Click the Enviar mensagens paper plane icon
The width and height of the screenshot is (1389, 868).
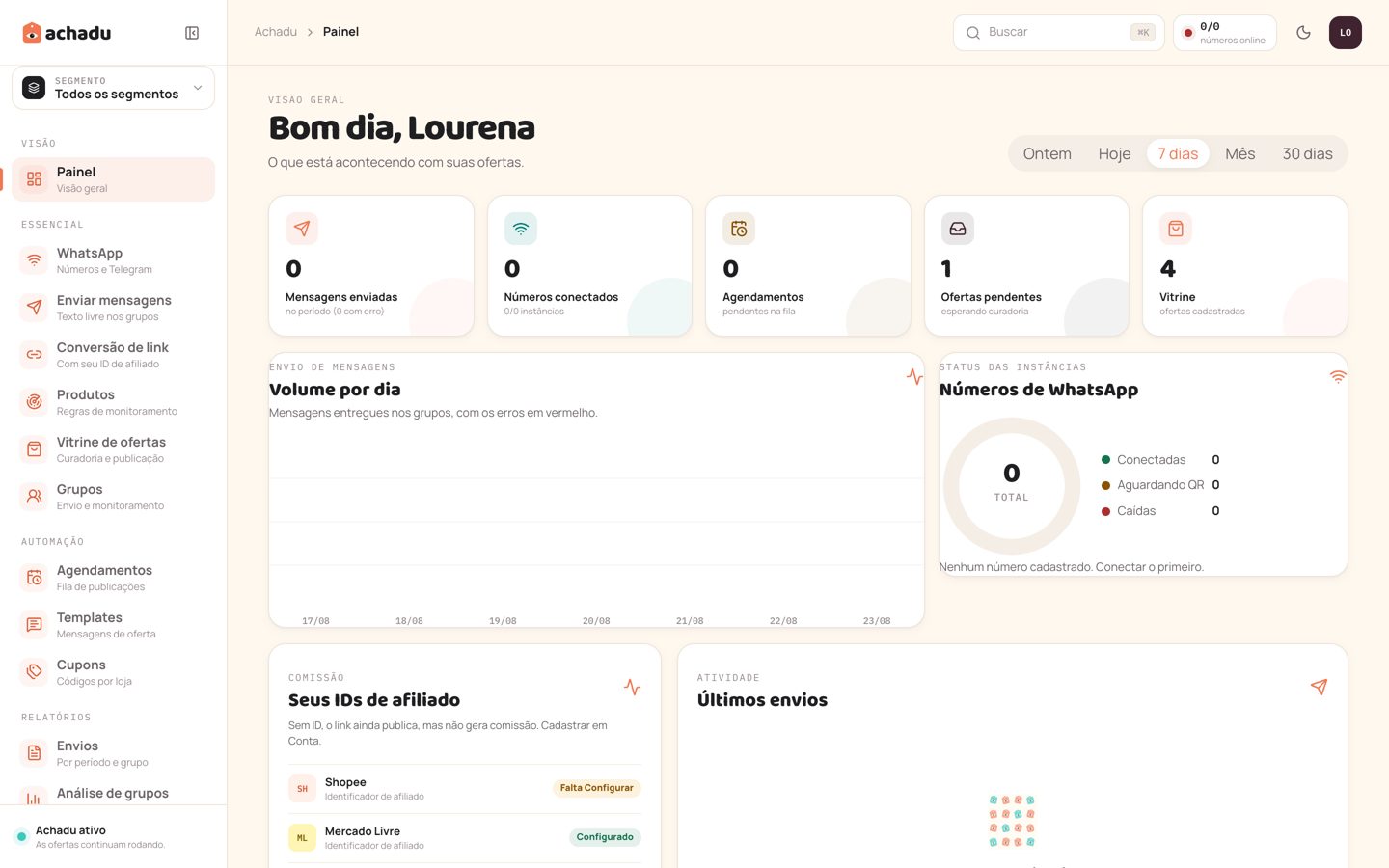pos(35,308)
